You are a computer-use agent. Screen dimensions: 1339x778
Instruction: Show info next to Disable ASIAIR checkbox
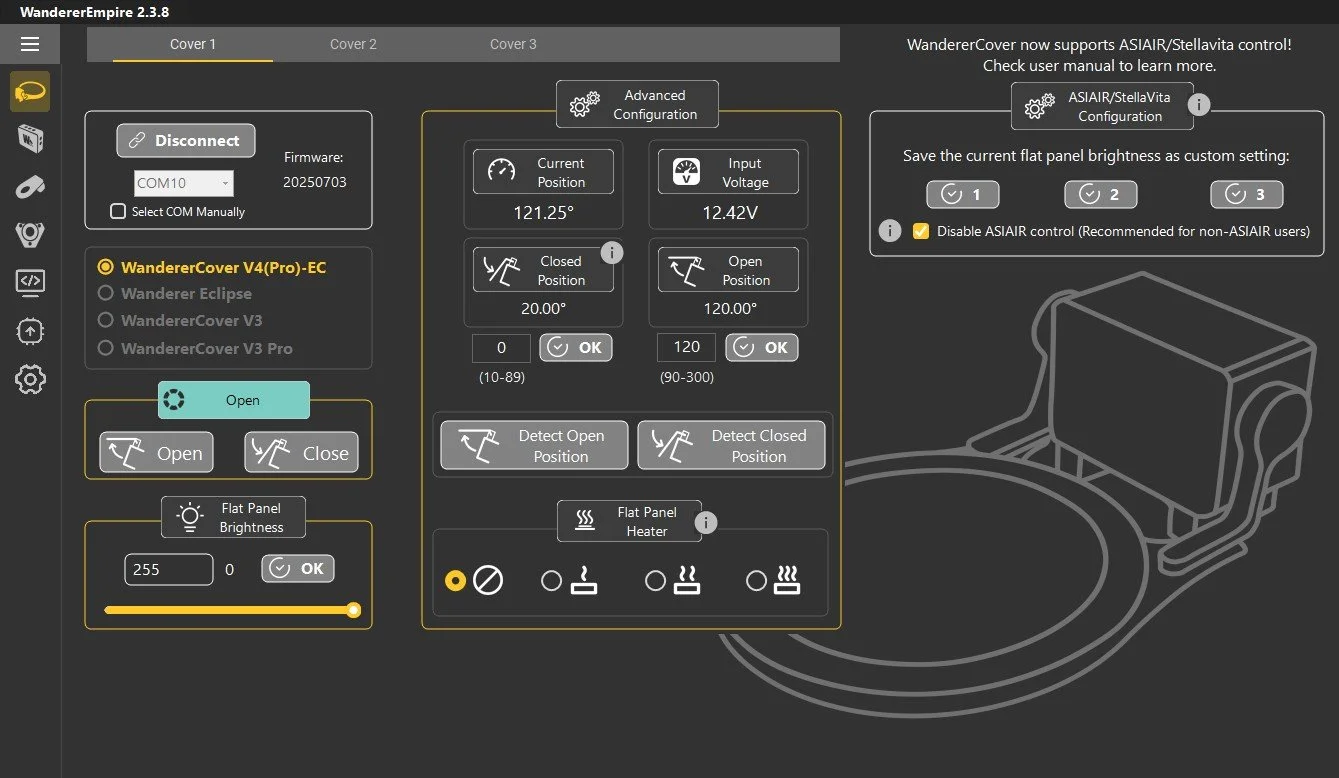pyautogui.click(x=890, y=231)
